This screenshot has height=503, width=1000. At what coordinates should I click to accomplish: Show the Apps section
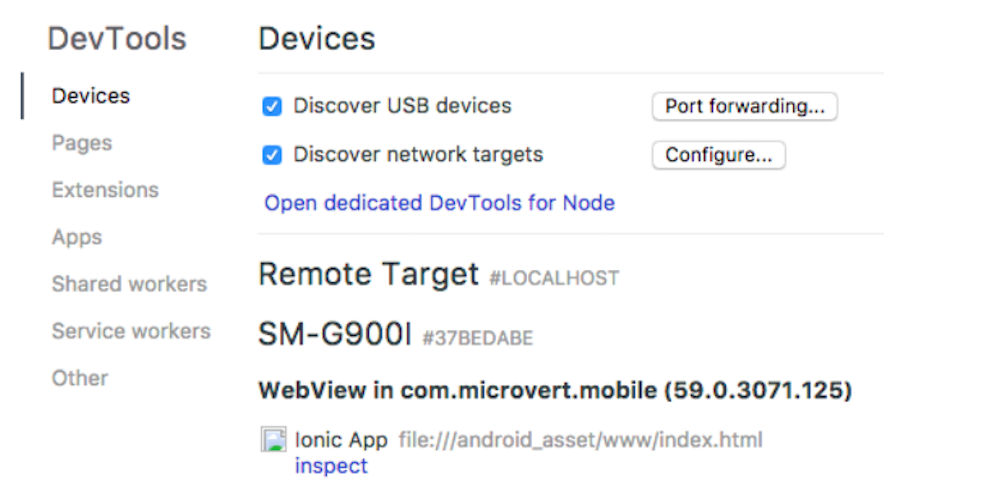point(77,237)
